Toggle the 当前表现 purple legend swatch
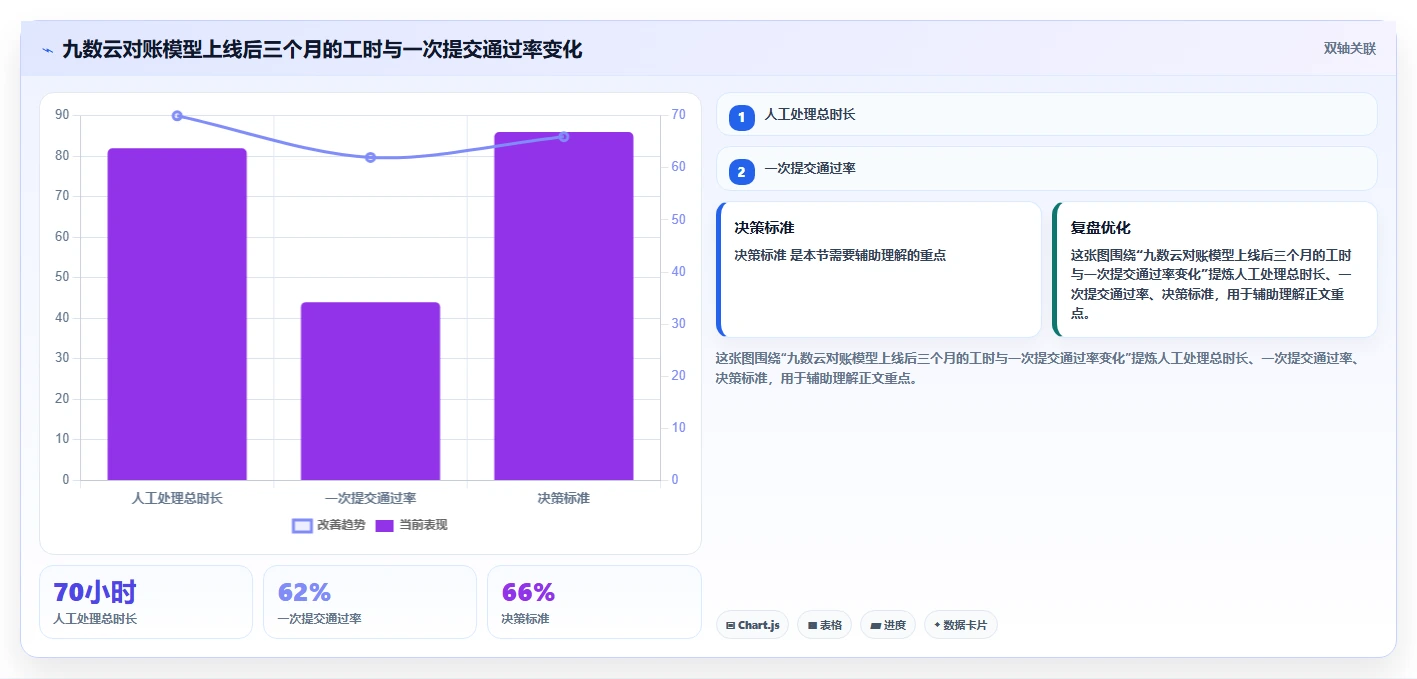1417x679 pixels. [x=385, y=525]
